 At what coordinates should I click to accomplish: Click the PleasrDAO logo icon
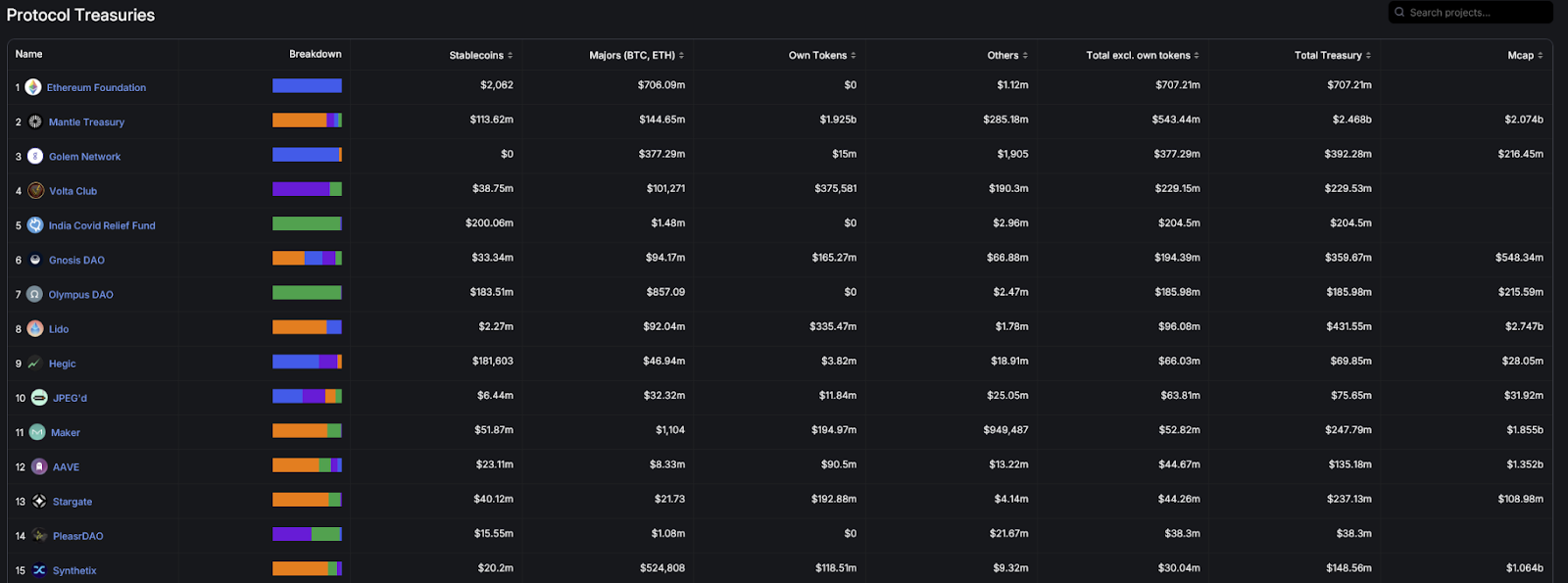coord(39,535)
